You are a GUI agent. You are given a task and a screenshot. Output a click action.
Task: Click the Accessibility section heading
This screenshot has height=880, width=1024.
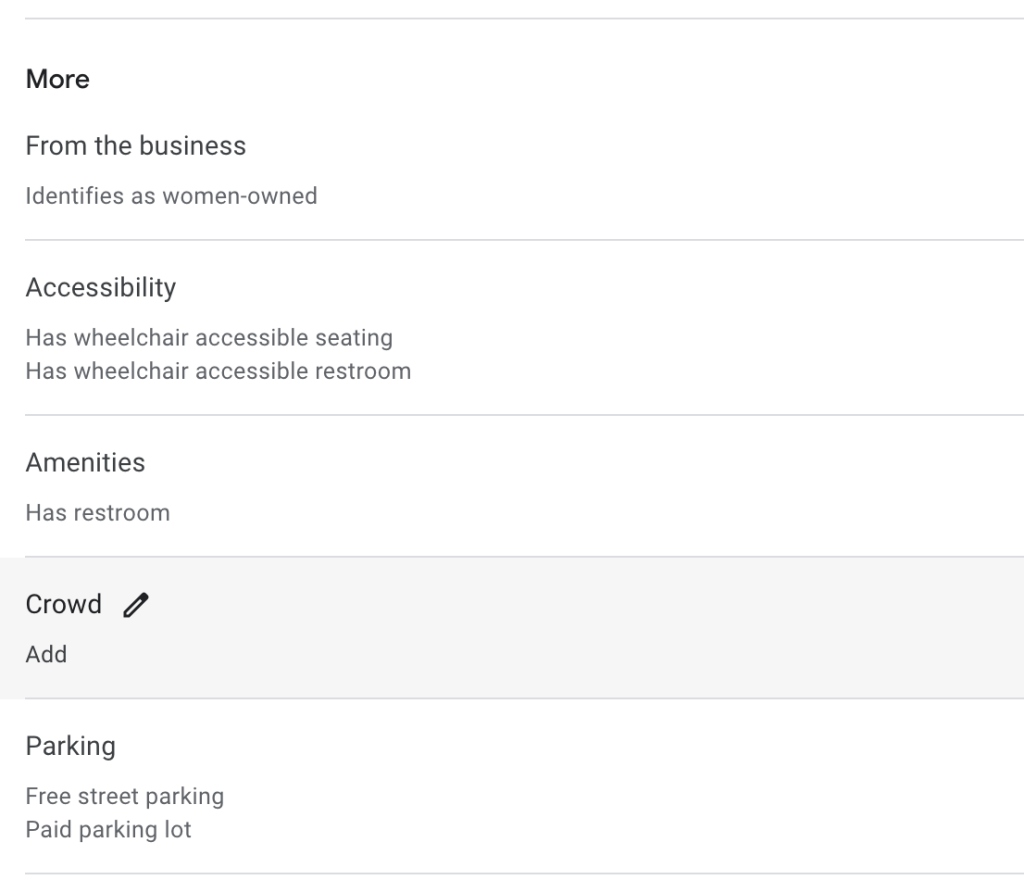click(x=100, y=288)
